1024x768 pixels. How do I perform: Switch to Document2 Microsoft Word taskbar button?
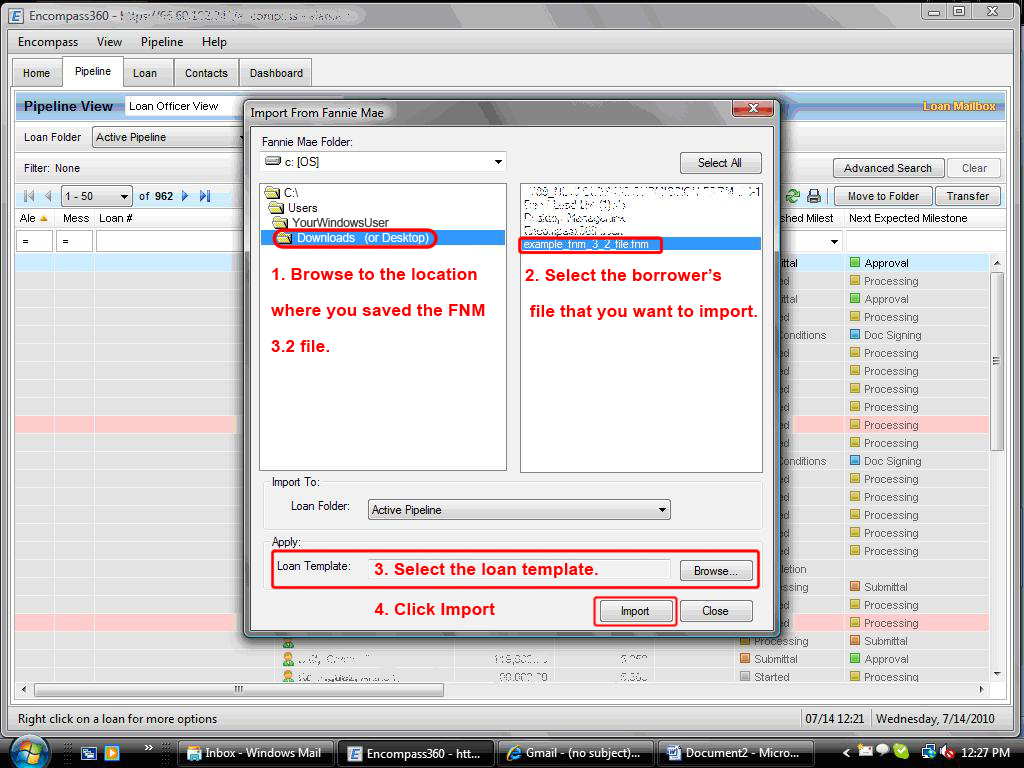(736, 753)
